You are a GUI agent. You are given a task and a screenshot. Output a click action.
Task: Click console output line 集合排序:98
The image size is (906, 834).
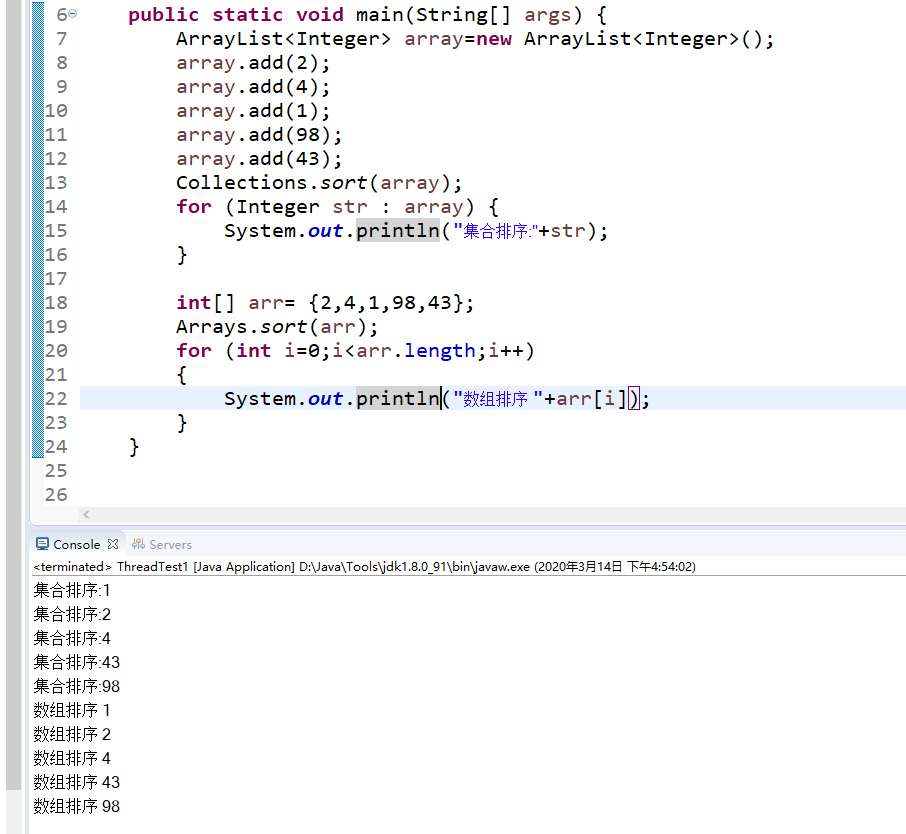click(76, 686)
